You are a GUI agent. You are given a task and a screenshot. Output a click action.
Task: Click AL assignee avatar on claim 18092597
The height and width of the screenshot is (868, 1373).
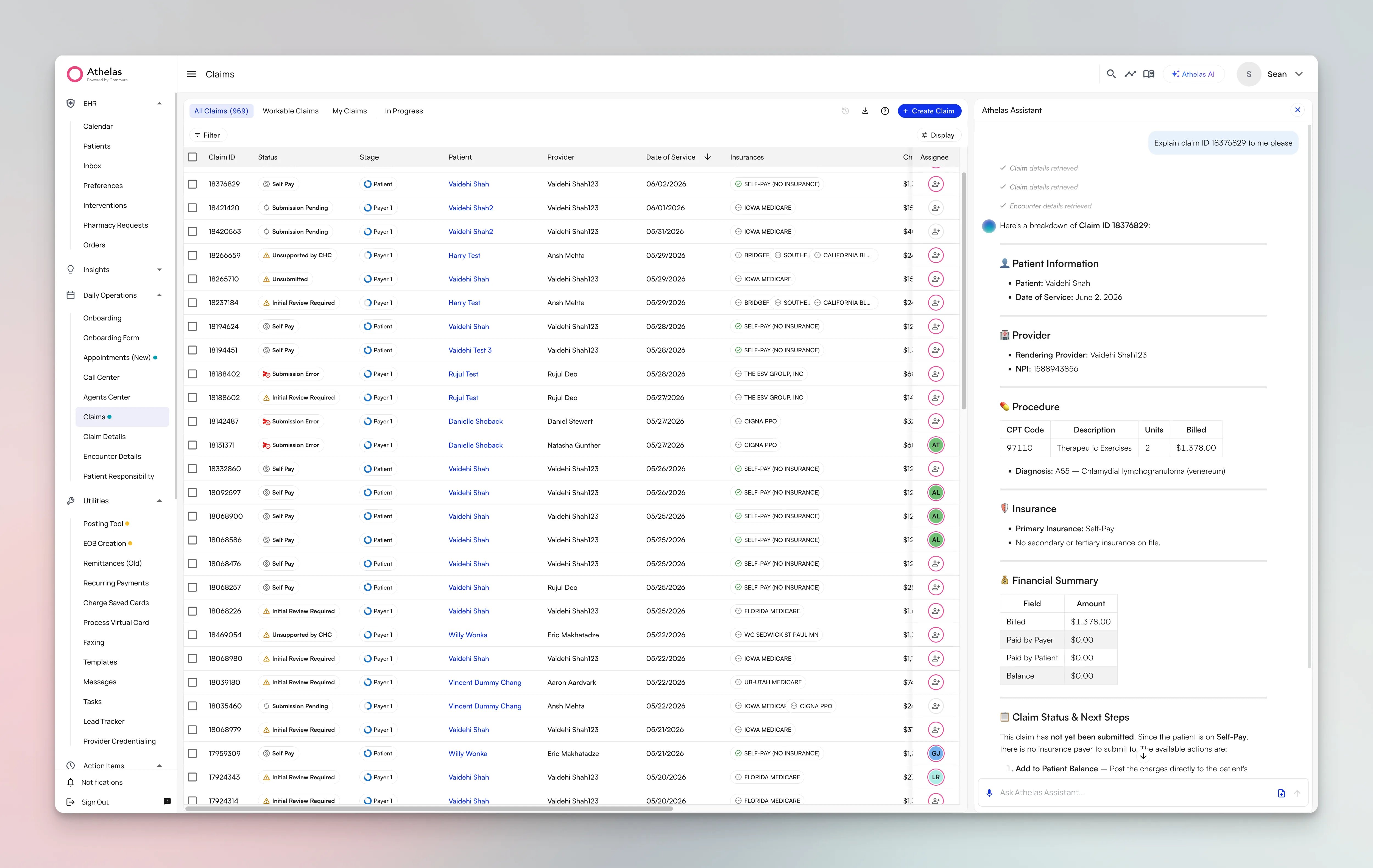(x=936, y=492)
